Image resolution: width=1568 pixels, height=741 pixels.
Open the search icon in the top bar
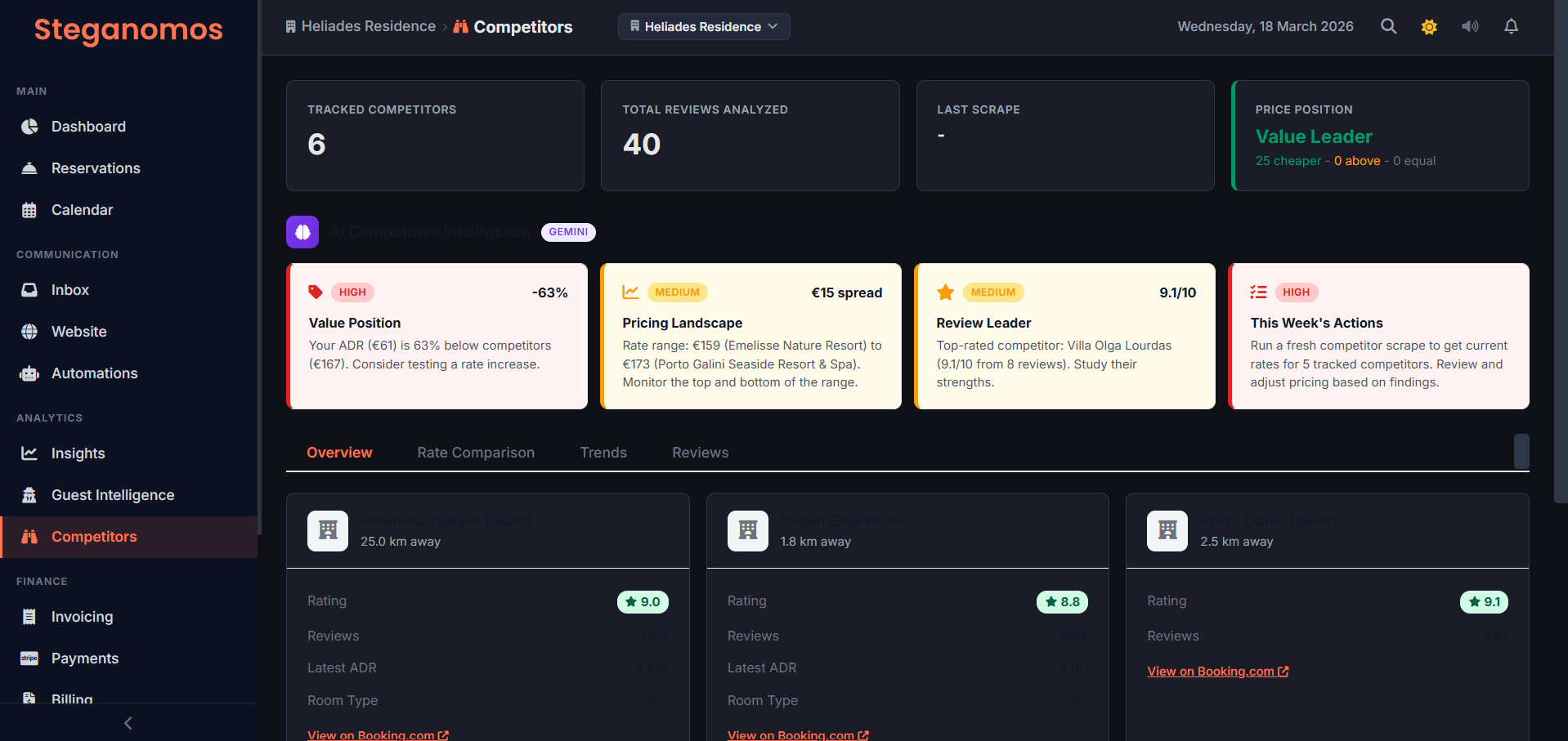[x=1388, y=26]
